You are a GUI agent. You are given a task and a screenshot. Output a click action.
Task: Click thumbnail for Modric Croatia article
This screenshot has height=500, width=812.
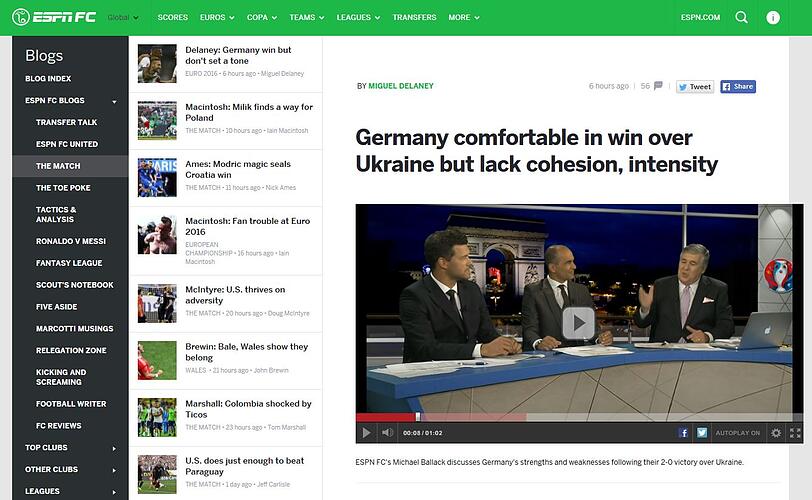[x=157, y=178]
